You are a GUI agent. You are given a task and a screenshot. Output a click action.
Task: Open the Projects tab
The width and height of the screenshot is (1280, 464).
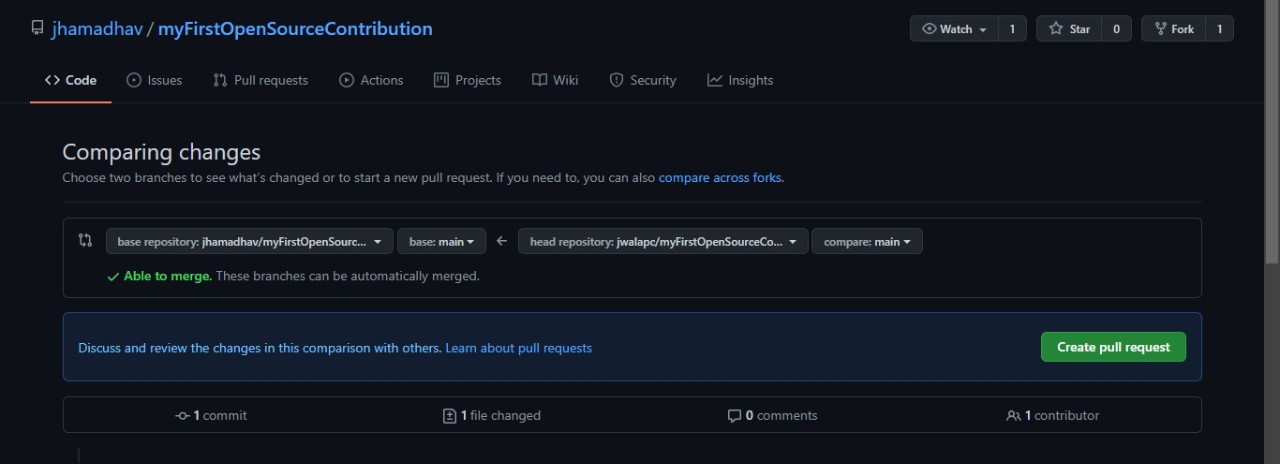[x=467, y=80]
